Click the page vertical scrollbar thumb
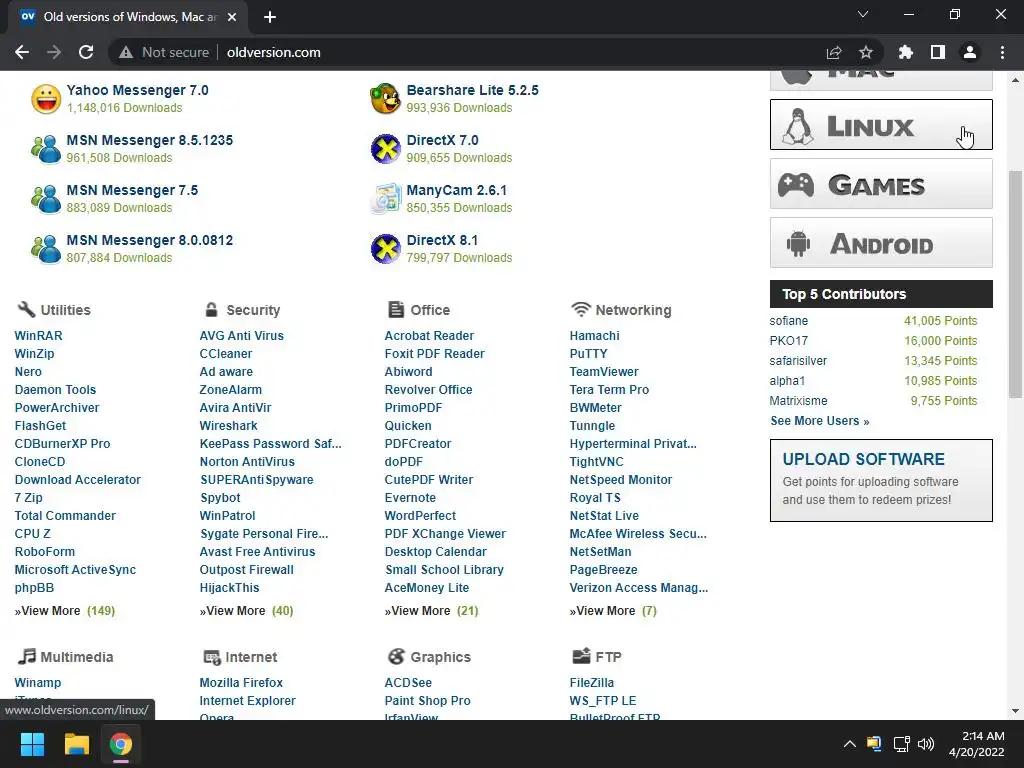 pyautogui.click(x=1015, y=284)
